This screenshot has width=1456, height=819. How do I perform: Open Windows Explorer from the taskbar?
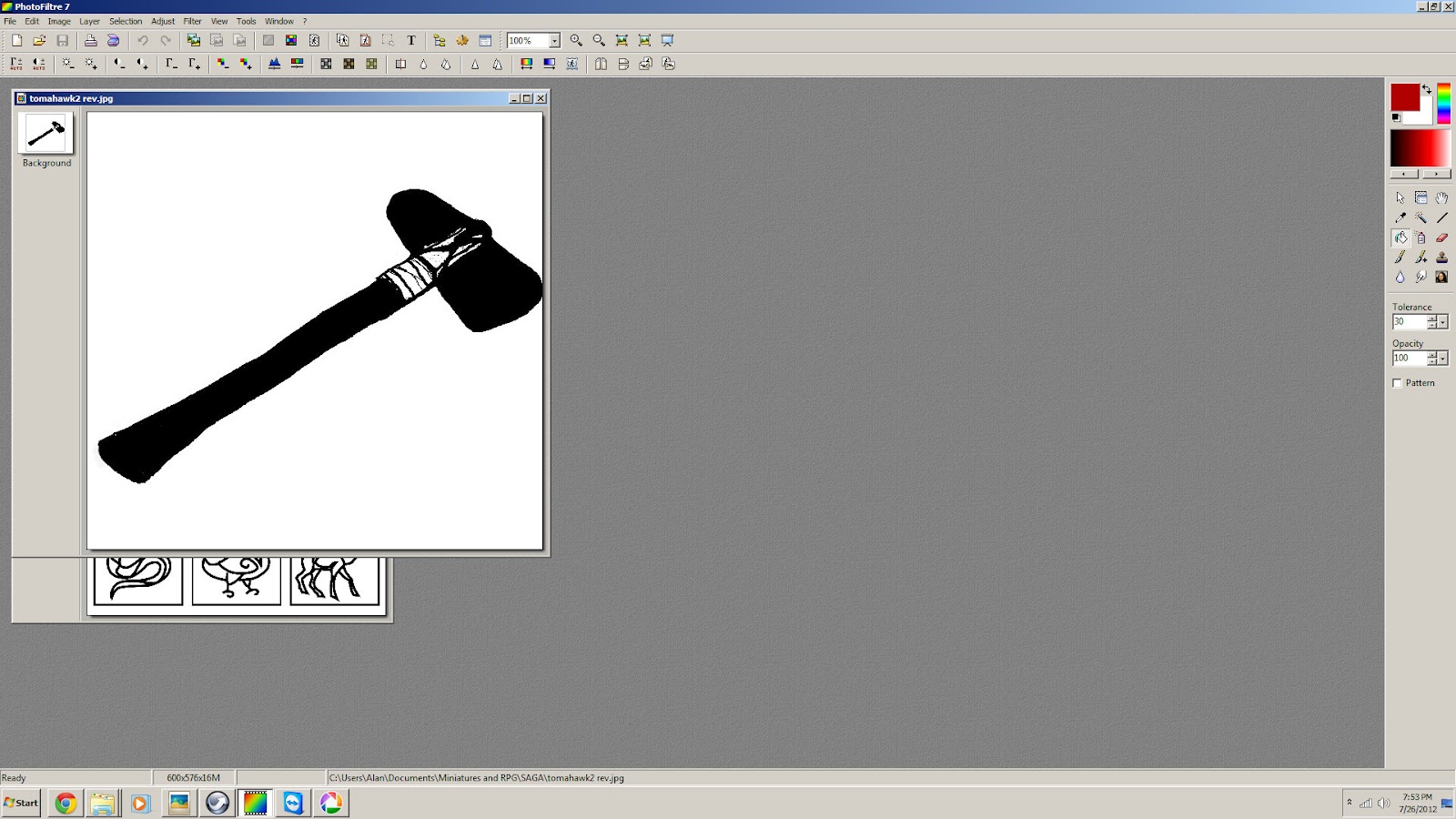(103, 803)
